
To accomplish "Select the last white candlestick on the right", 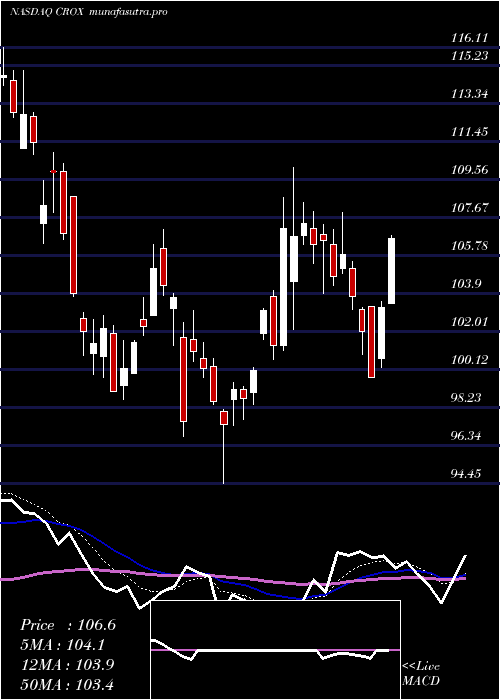I will click(392, 271).
